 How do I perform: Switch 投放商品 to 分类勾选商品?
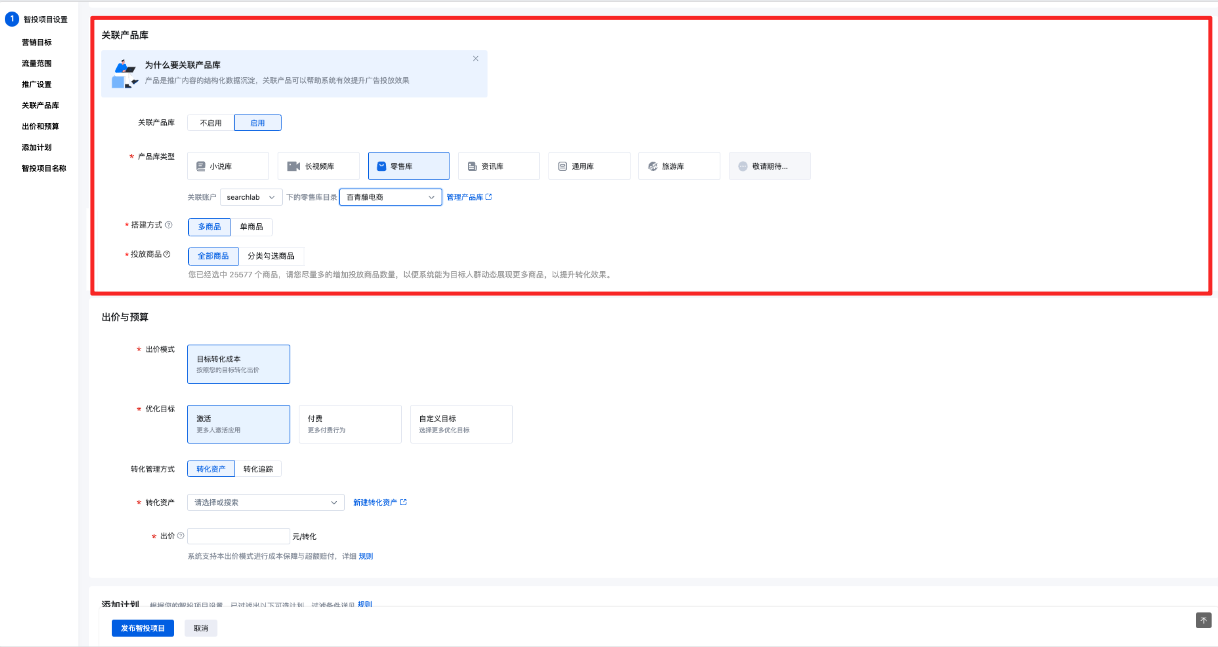pyautogui.click(x=271, y=256)
